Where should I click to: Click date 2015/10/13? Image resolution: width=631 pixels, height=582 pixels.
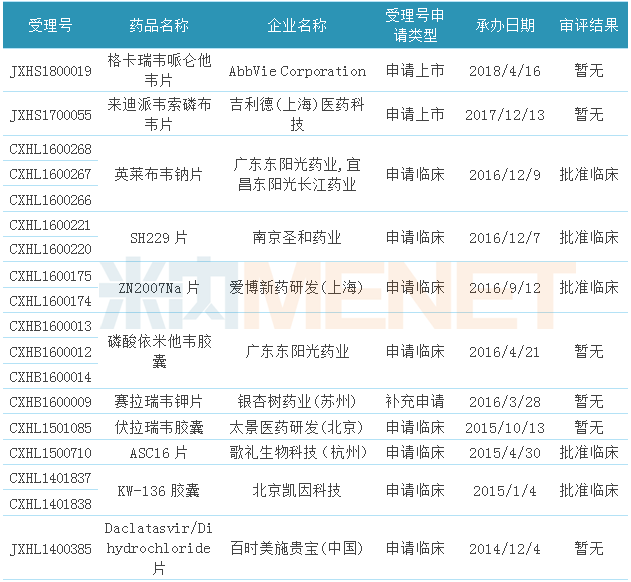coord(505,428)
